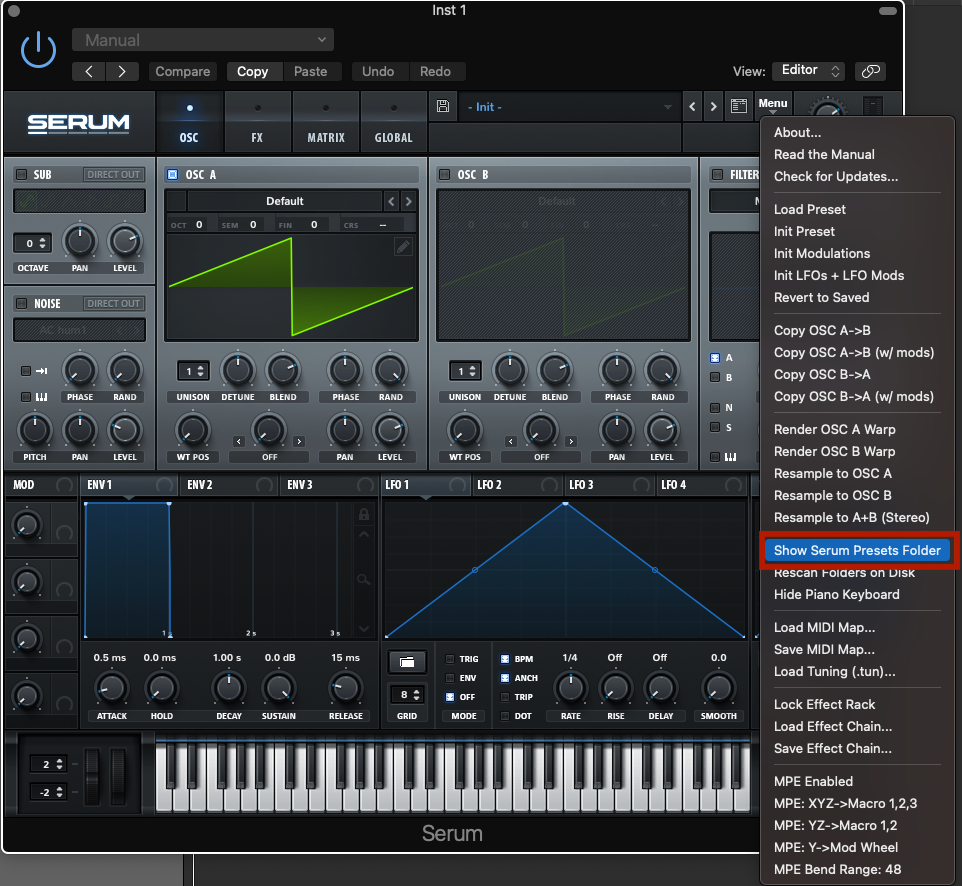Go to next preset using right arrow

point(713,107)
